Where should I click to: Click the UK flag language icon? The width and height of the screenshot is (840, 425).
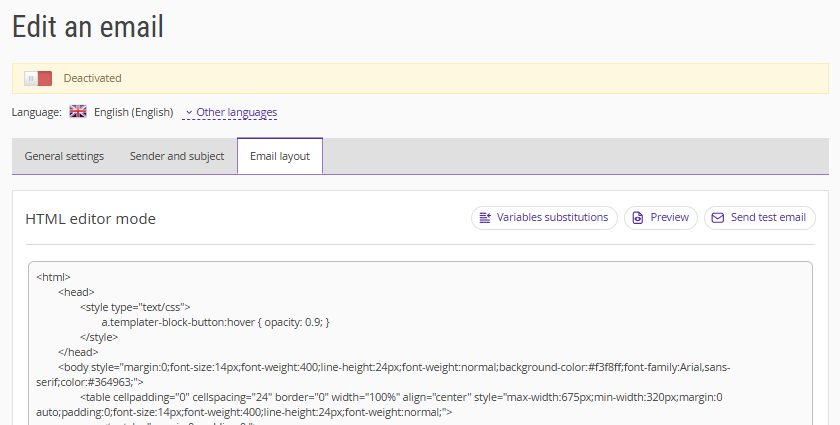[x=78, y=112]
